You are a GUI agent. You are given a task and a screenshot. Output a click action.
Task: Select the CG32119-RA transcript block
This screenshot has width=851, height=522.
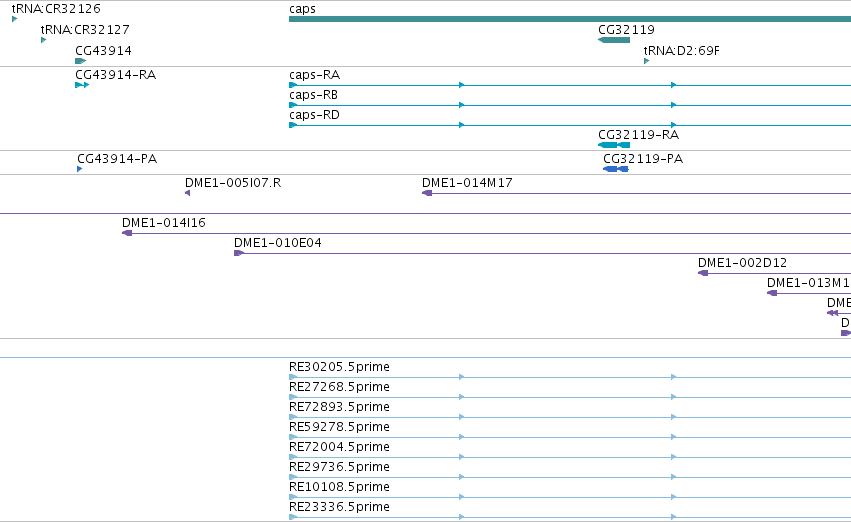pos(614,145)
